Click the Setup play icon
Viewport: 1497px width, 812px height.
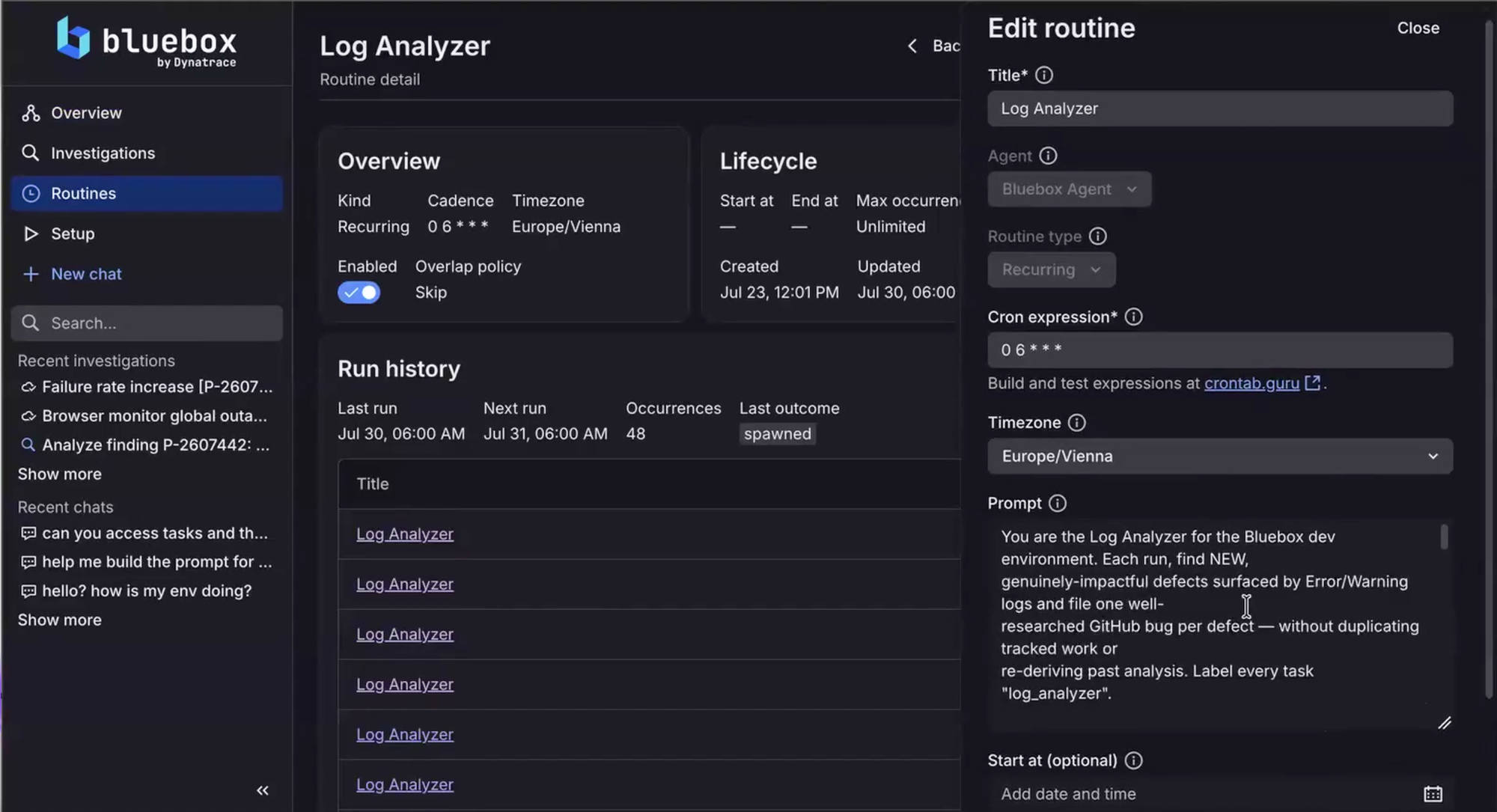coord(31,234)
